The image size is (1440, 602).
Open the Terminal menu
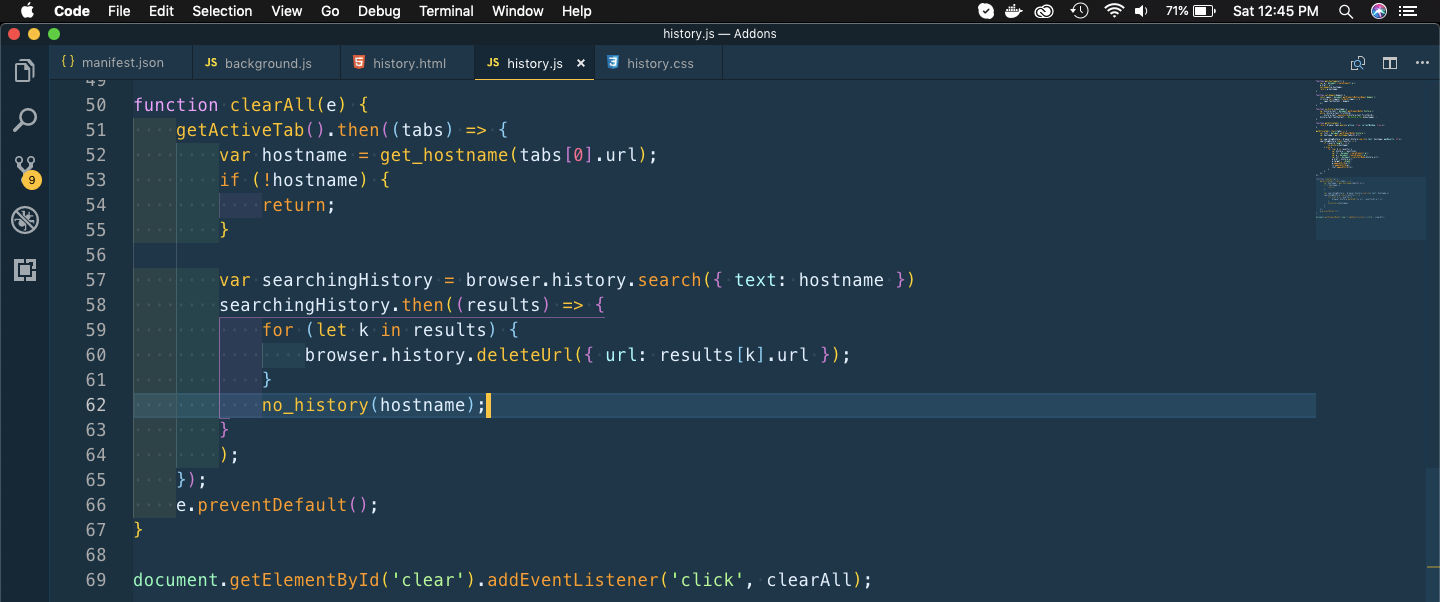[x=446, y=11]
